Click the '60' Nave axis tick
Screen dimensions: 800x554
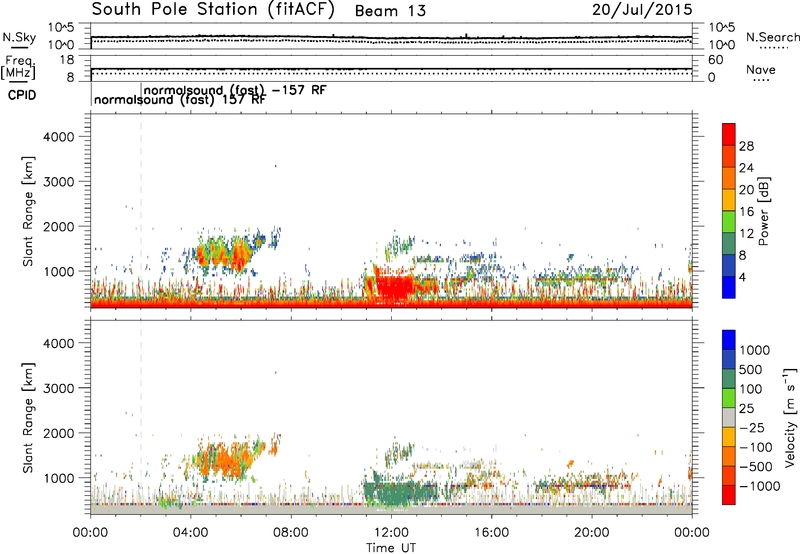(x=715, y=60)
